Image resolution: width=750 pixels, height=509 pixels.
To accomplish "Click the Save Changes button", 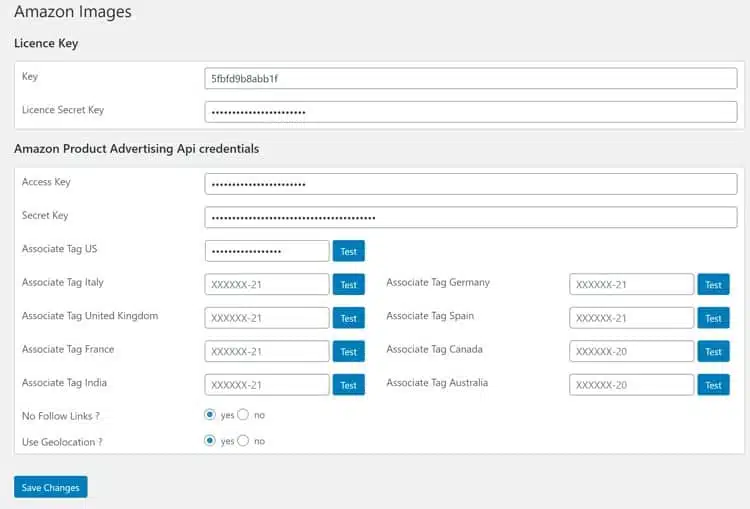I will click(x=51, y=487).
